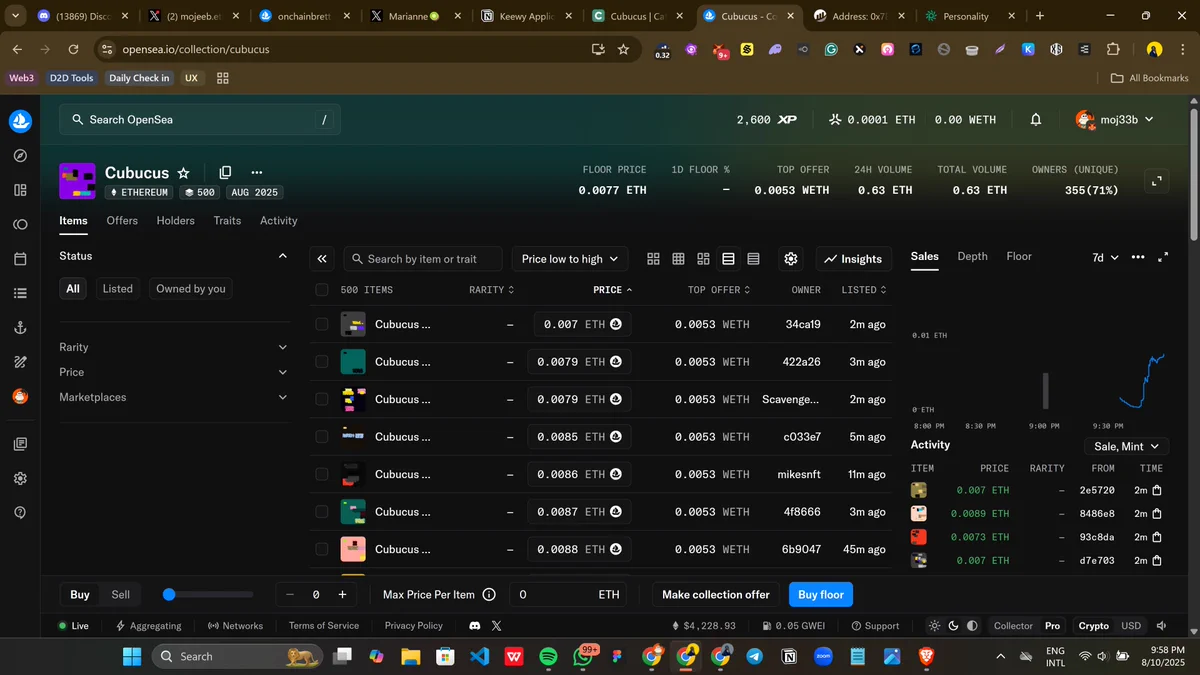
Task: Switch the footer view to Collector mode
Action: [1013, 625]
